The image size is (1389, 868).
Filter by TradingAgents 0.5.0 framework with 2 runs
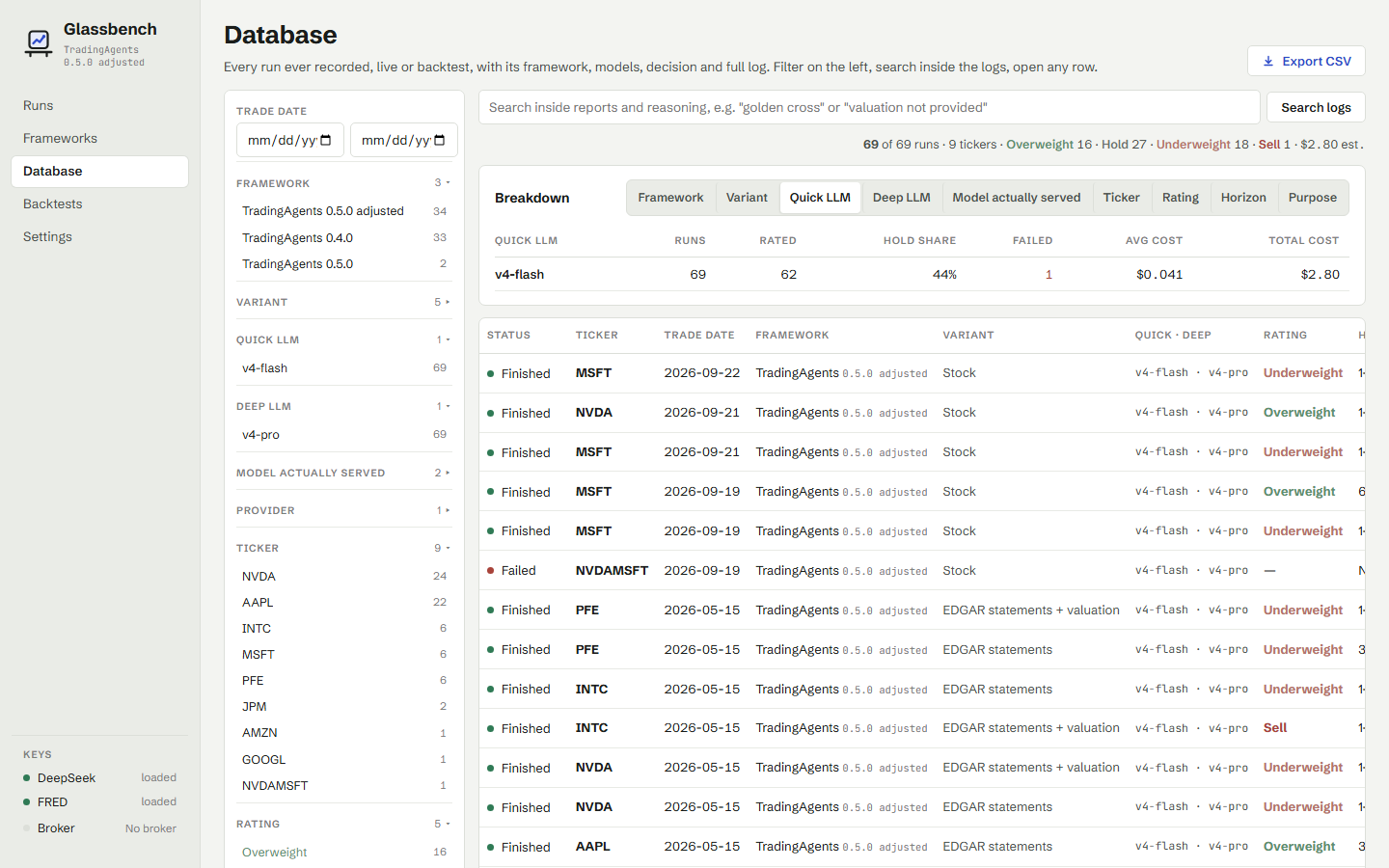coord(343,263)
